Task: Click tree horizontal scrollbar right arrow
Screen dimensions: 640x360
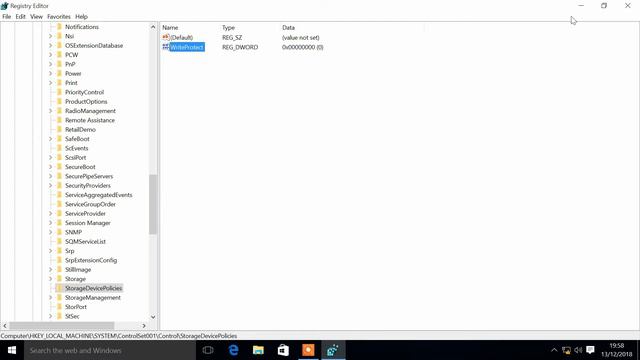Action: [x=144, y=326]
